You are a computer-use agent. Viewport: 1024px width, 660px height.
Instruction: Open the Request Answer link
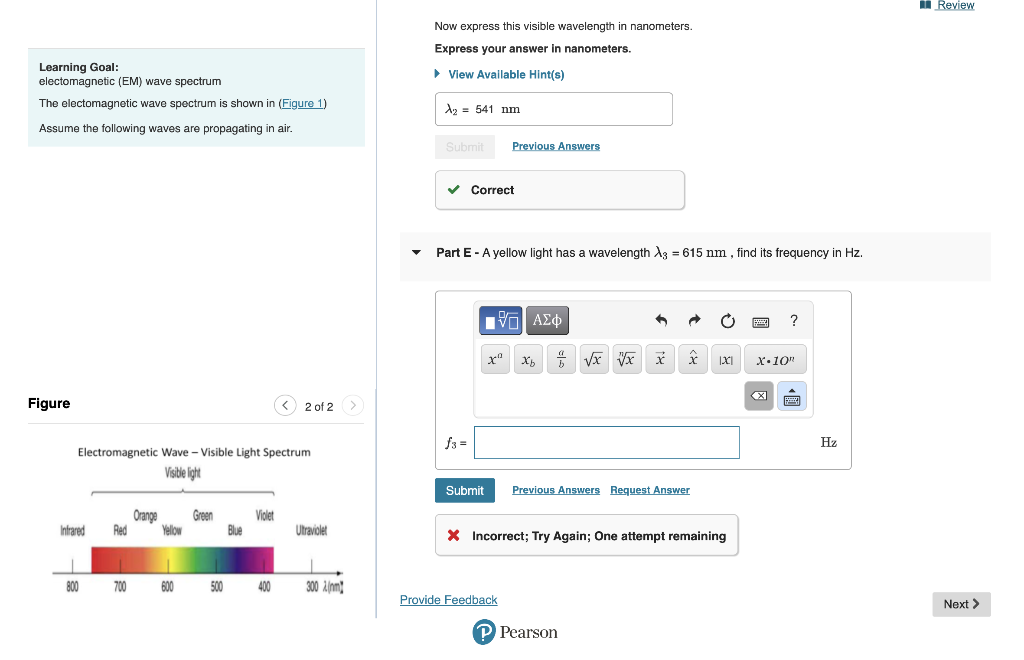click(650, 490)
